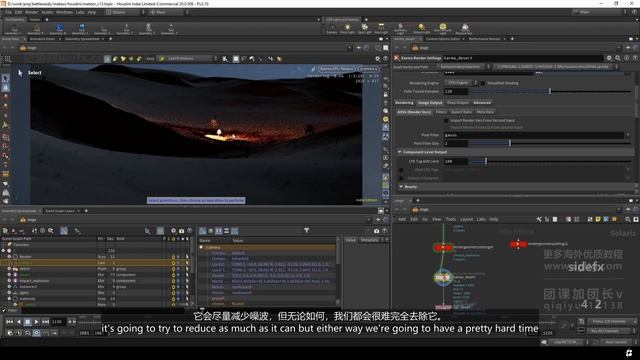Open the scene graph tree gear settings icon
The width and height of the screenshot is (640, 360).
tap(173, 231)
